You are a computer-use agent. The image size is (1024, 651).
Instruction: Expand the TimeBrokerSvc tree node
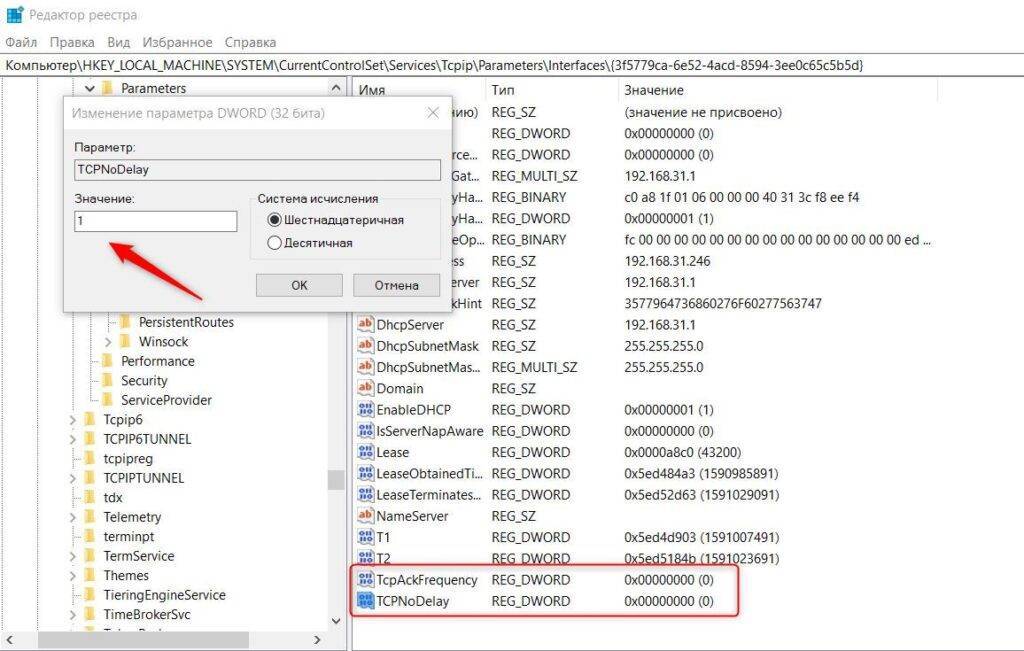(x=72, y=614)
